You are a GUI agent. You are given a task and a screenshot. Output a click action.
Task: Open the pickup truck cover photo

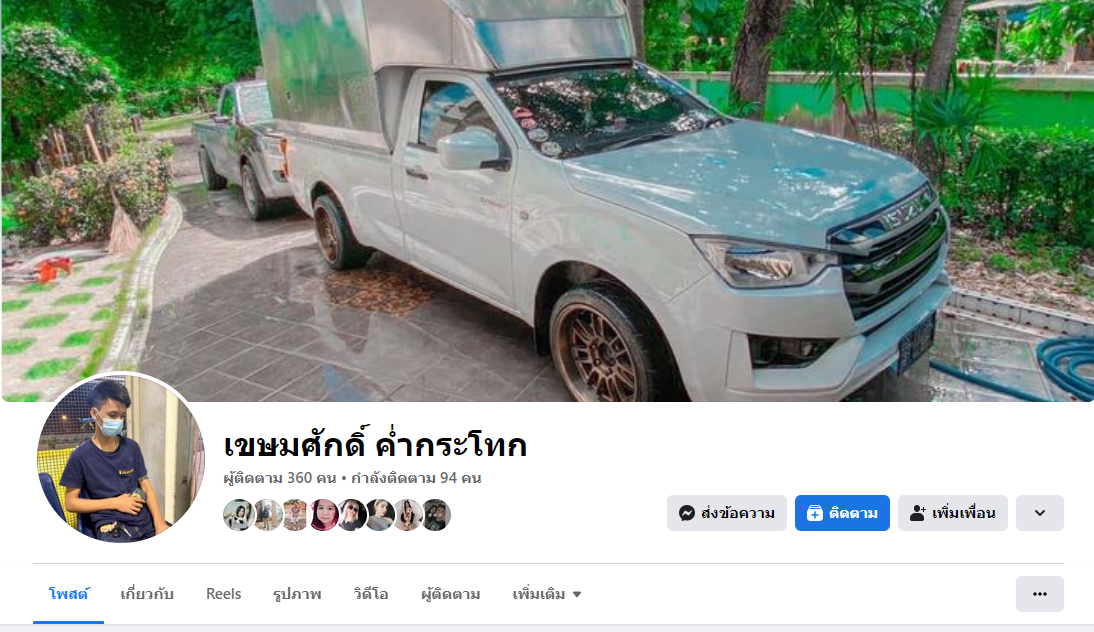tap(547, 201)
